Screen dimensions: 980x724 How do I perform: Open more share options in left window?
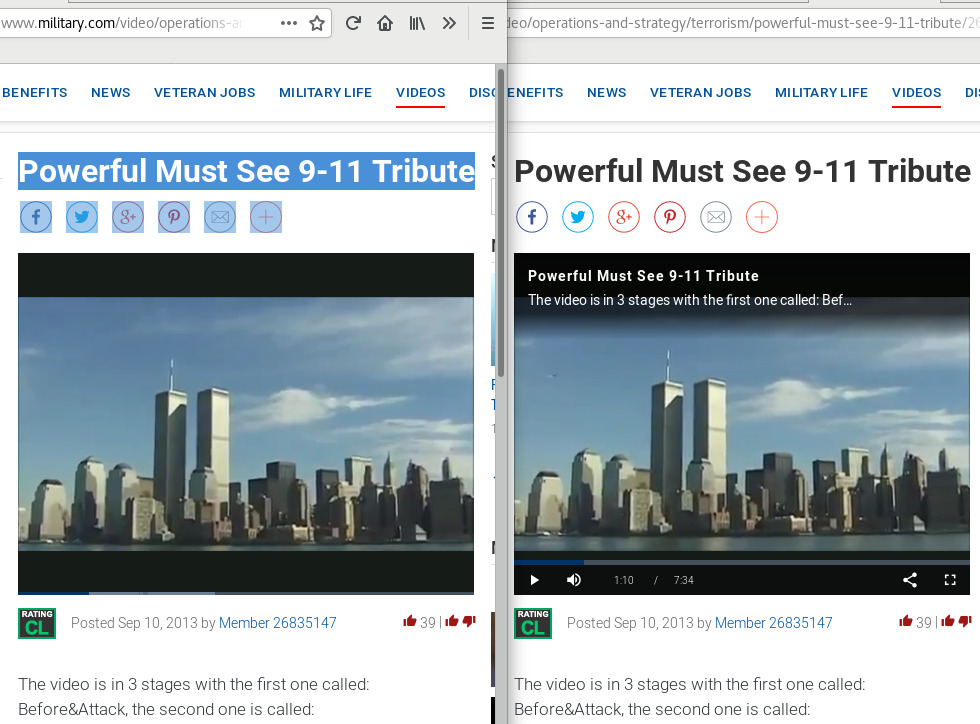tap(266, 217)
